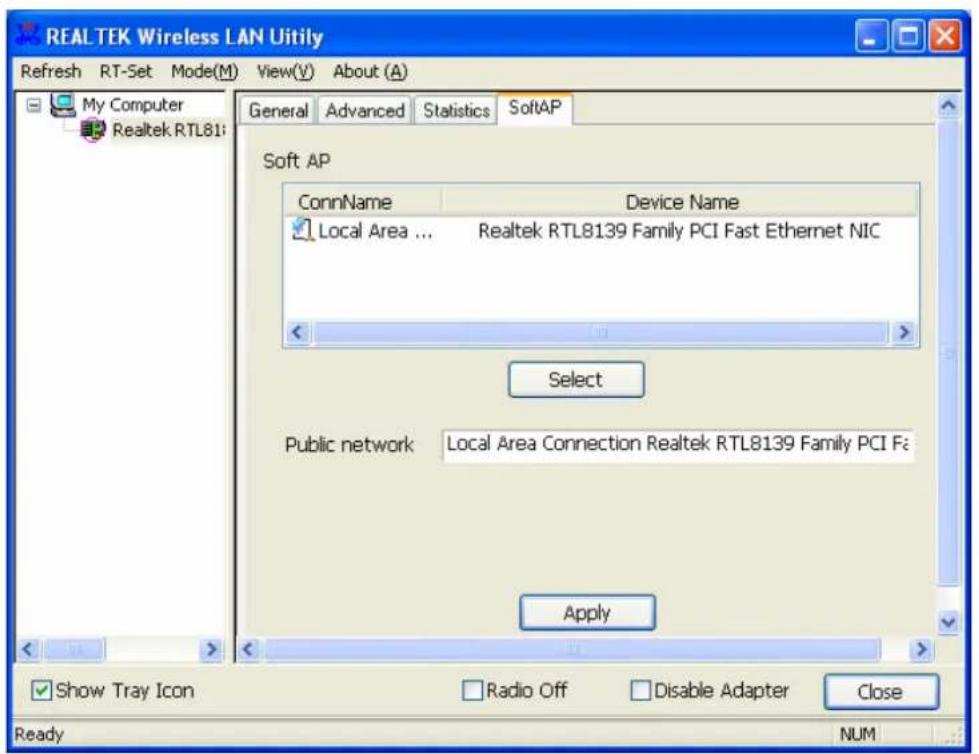Select the Realtek RTL8139 Family device row text
The image size is (979, 754).
679,231
